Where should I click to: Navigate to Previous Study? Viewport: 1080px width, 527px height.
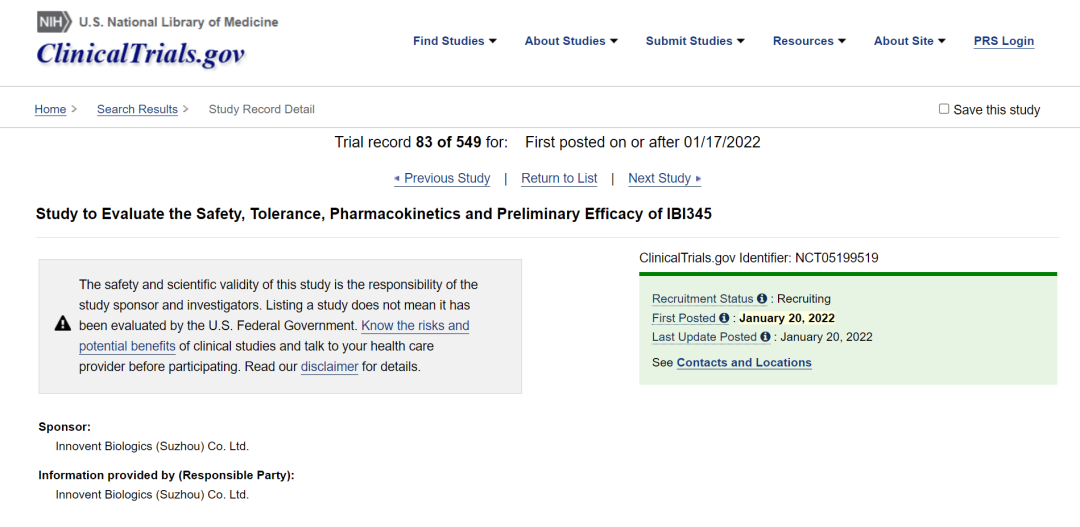[x=442, y=178]
